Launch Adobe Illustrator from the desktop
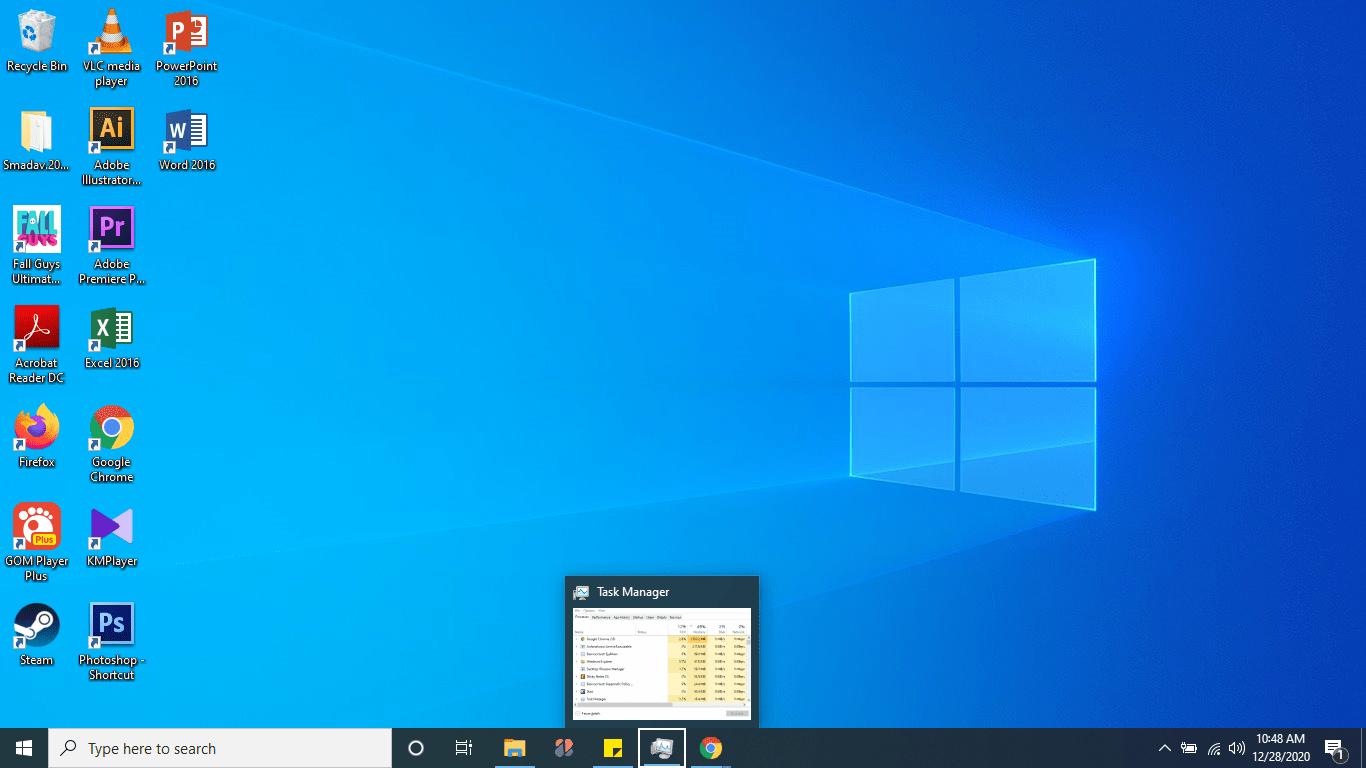Image resolution: width=1366 pixels, height=768 pixels. [110, 128]
